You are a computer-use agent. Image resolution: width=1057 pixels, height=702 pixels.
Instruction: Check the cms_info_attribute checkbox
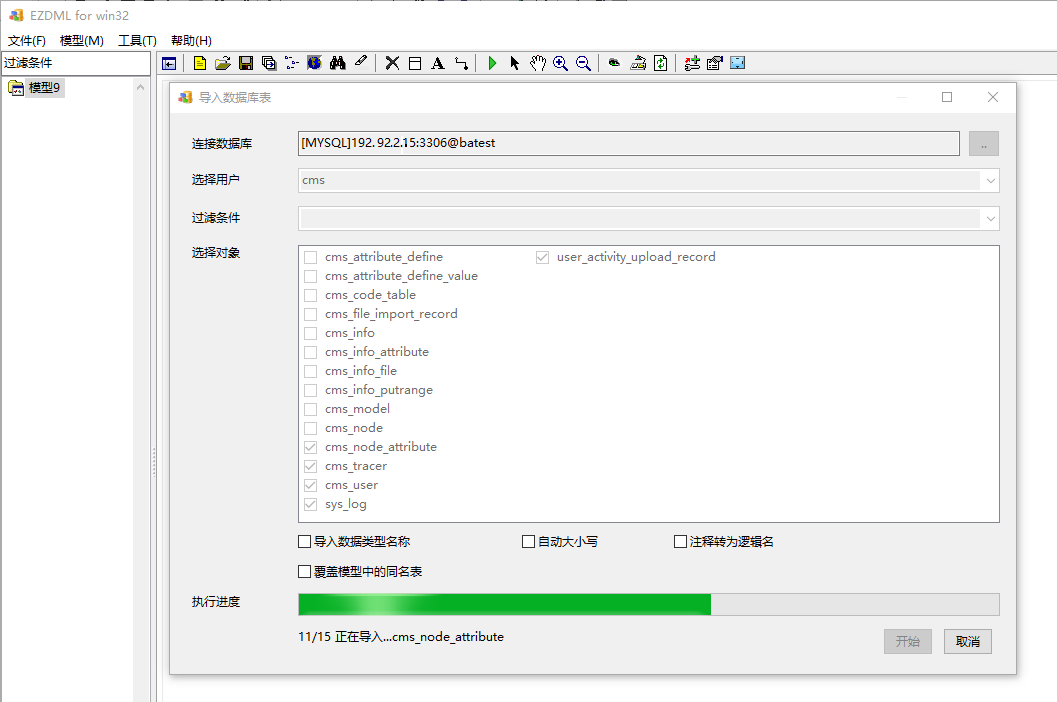coord(310,352)
